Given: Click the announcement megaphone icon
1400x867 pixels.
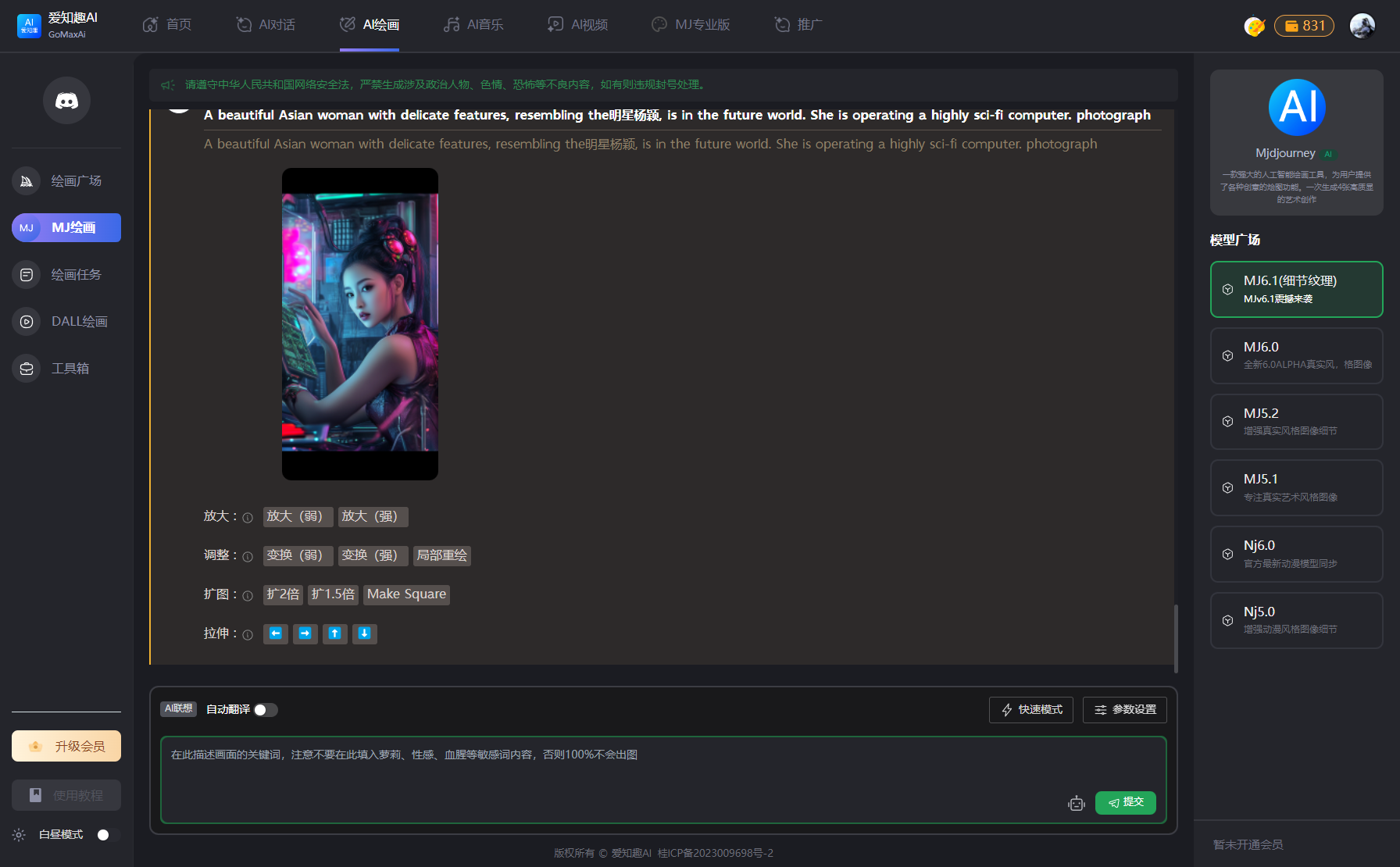Looking at the screenshot, I should tap(168, 85).
